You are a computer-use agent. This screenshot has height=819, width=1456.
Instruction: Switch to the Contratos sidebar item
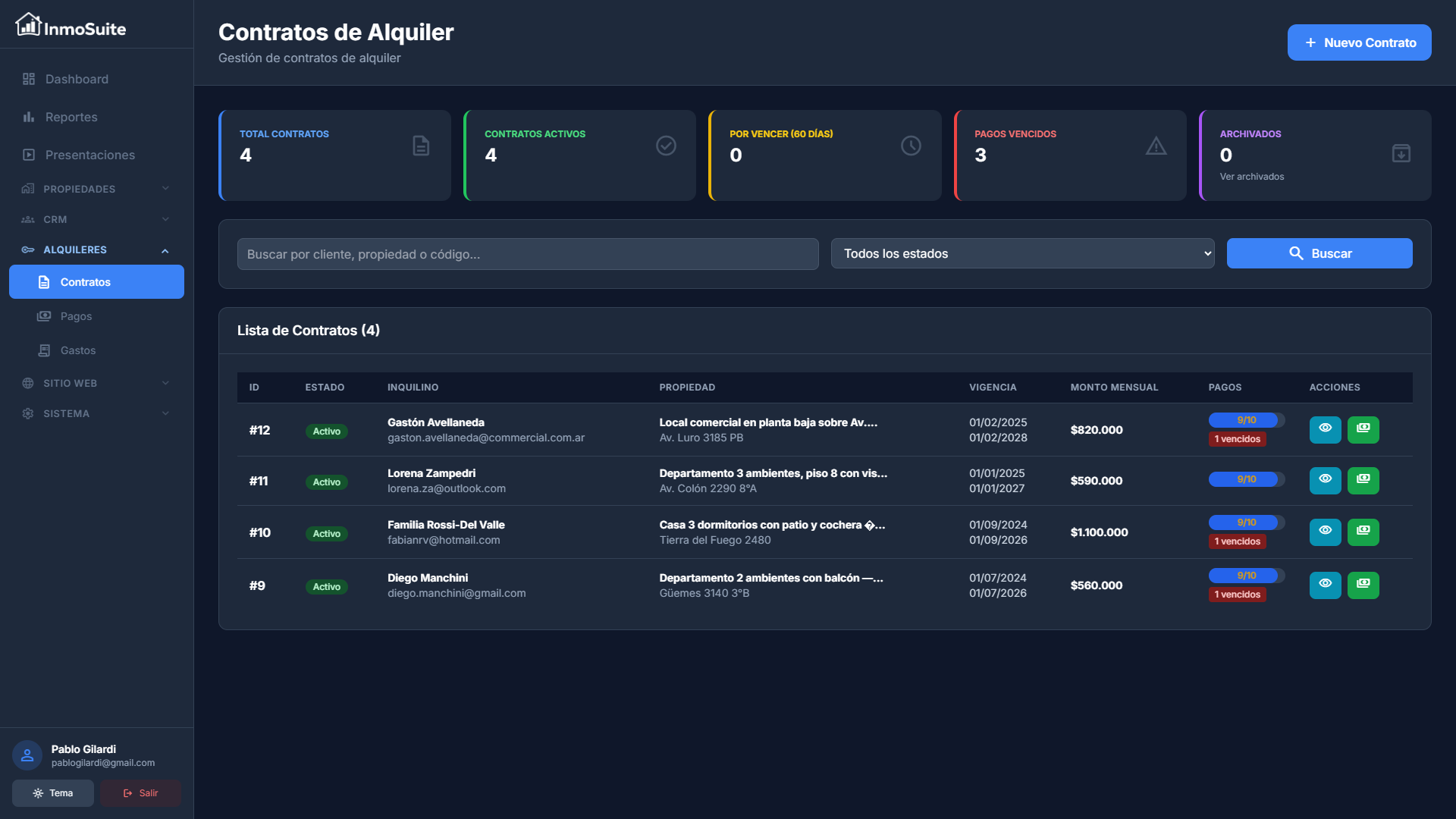tap(86, 281)
